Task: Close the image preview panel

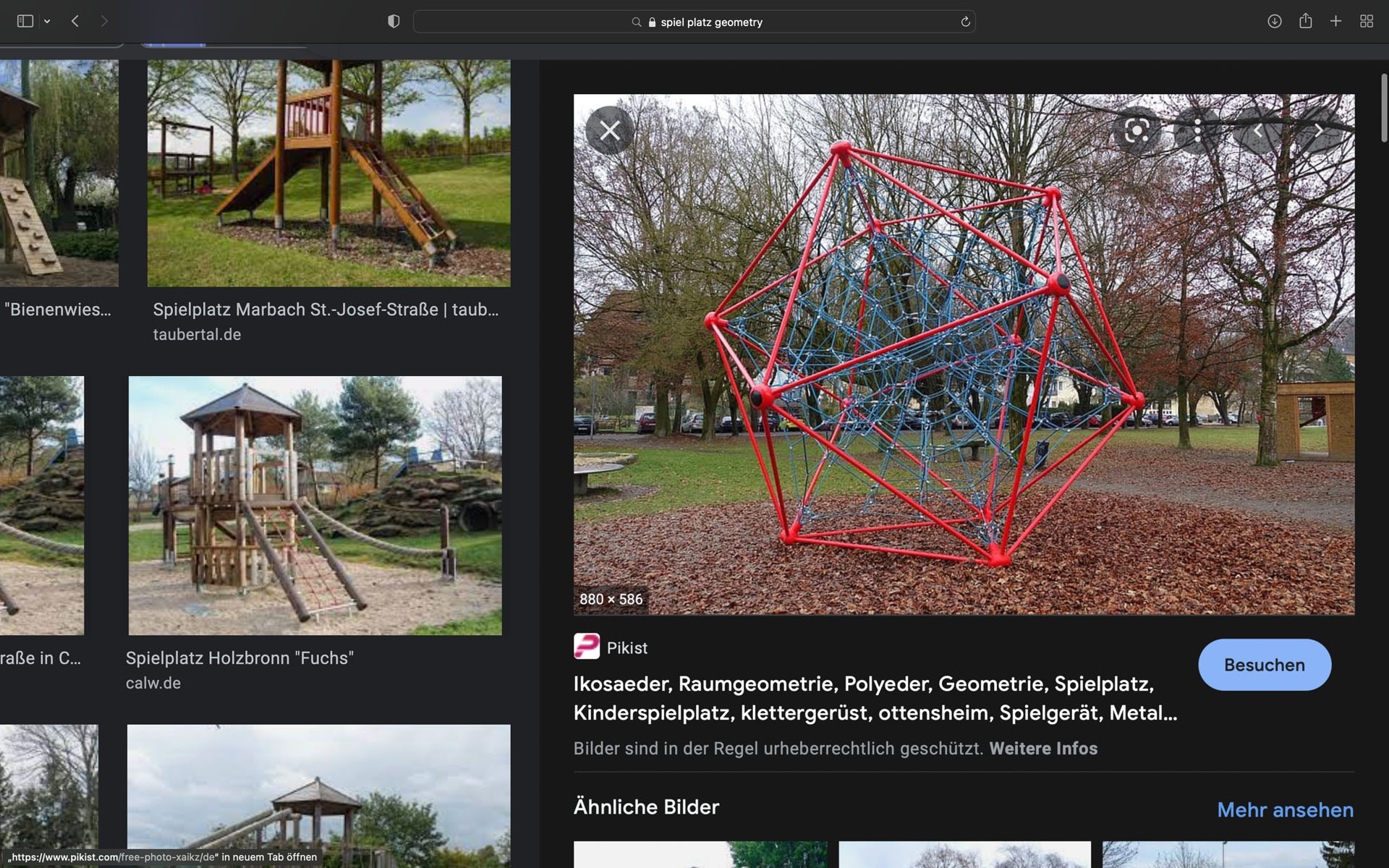Action: coord(610,130)
